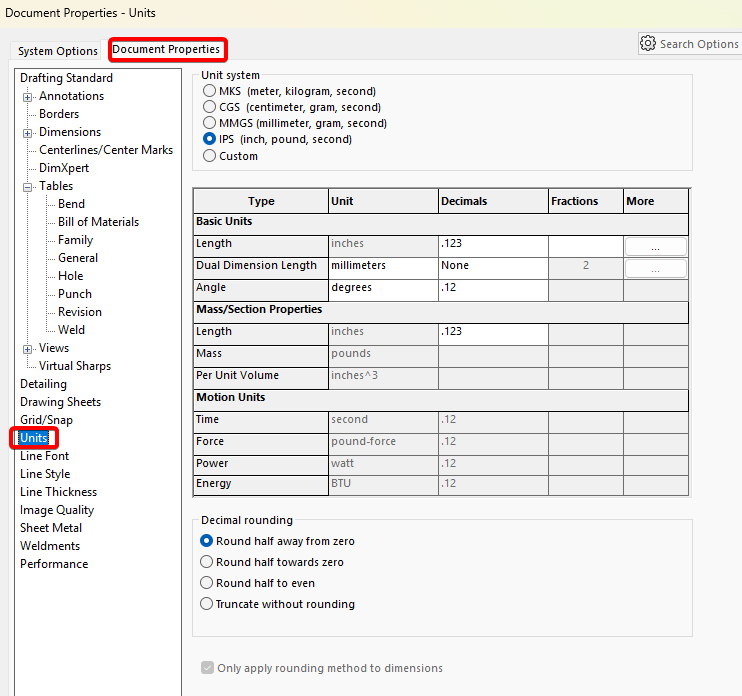Select General under Tables
Image resolution: width=742 pixels, height=696 pixels.
pyautogui.click(x=78, y=257)
